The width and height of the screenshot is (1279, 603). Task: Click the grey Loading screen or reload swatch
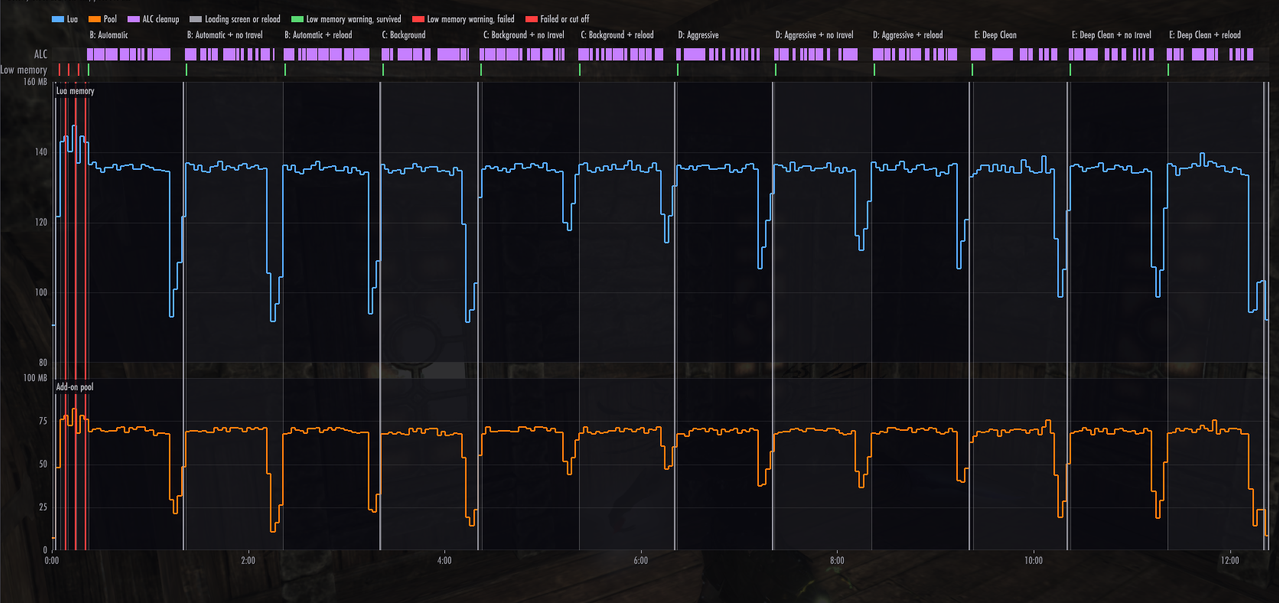[196, 19]
